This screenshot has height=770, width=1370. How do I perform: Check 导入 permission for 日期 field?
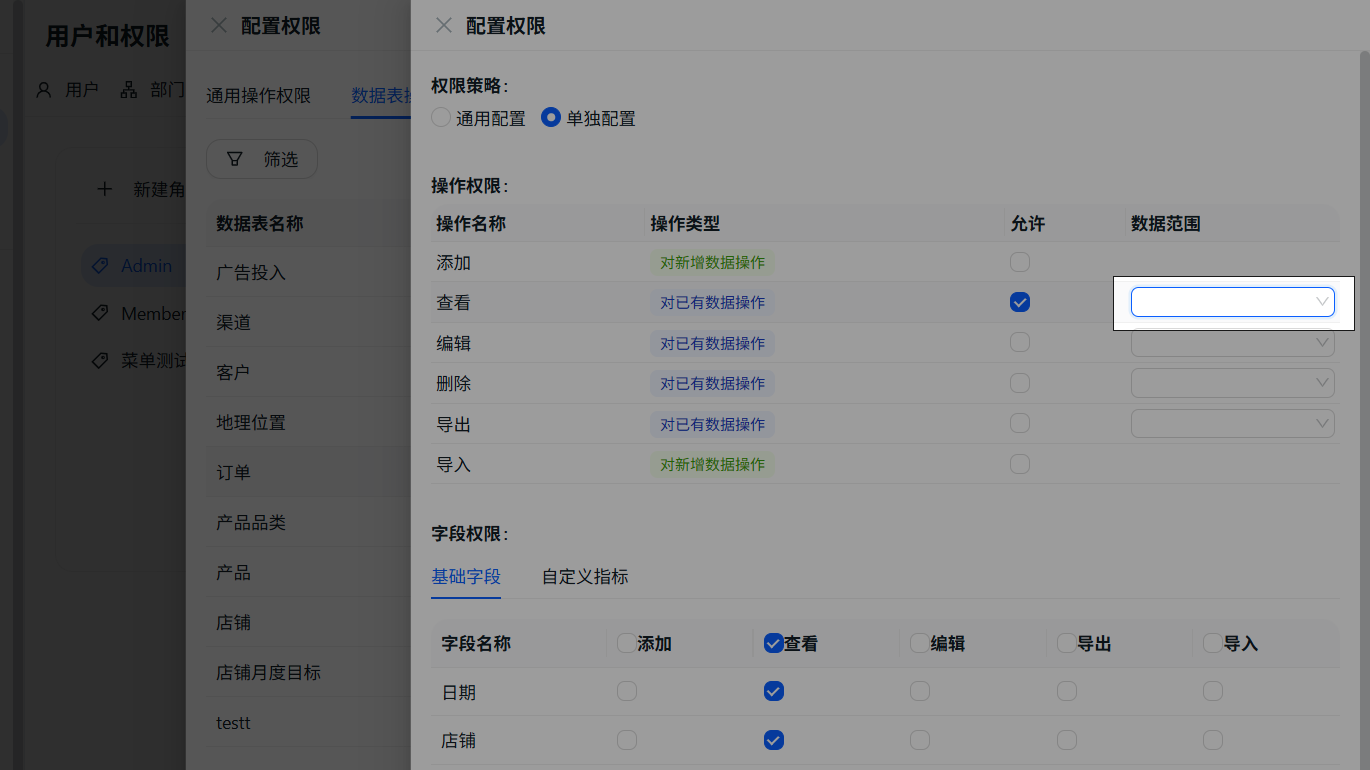coord(1213,691)
